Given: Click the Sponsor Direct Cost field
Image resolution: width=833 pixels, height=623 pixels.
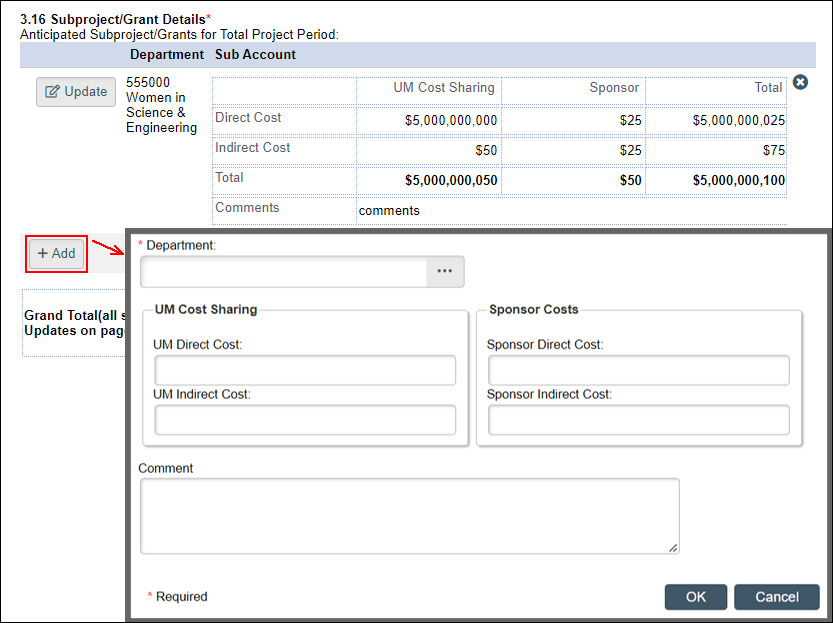Looking at the screenshot, I should coord(639,370).
